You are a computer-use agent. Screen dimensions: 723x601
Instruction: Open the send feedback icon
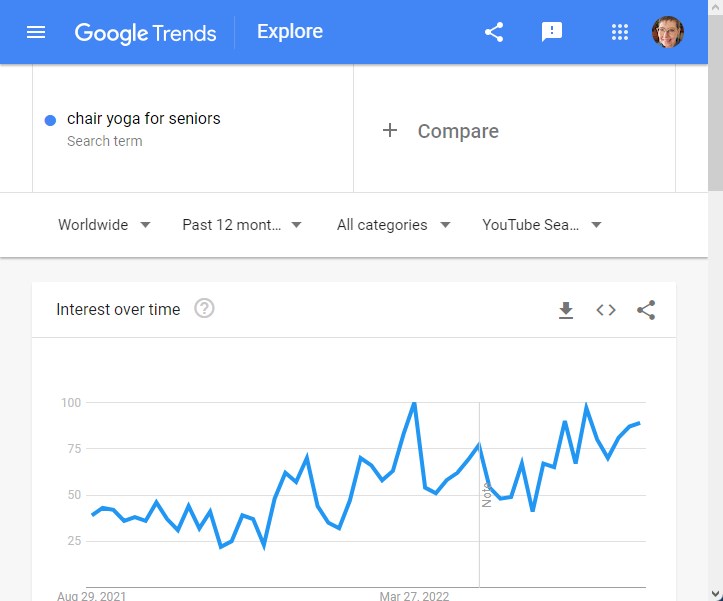[551, 32]
